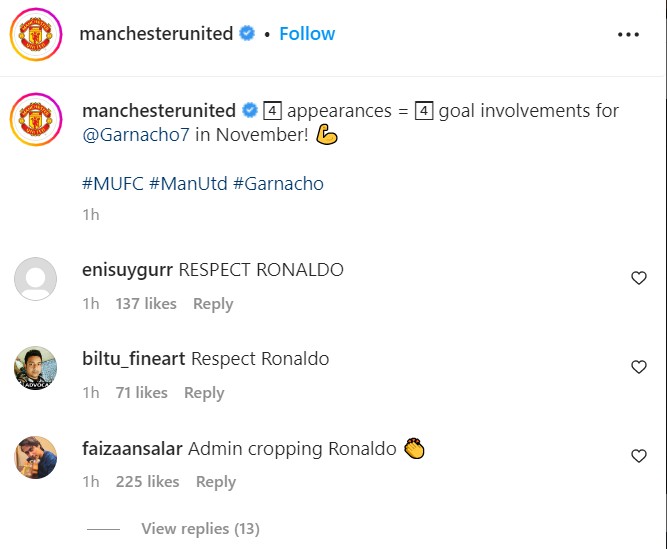Like faizaansalar's Admin cropping Ronaldo comment
Screen dimensions: 667x549
point(639,456)
